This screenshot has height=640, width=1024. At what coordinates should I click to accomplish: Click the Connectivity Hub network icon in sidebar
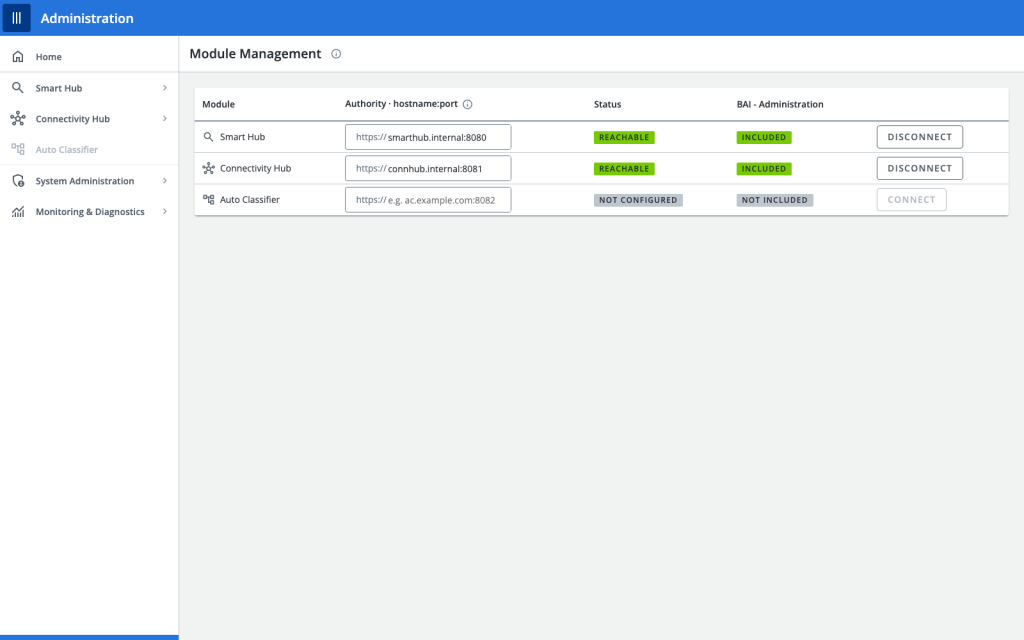[x=18, y=119]
